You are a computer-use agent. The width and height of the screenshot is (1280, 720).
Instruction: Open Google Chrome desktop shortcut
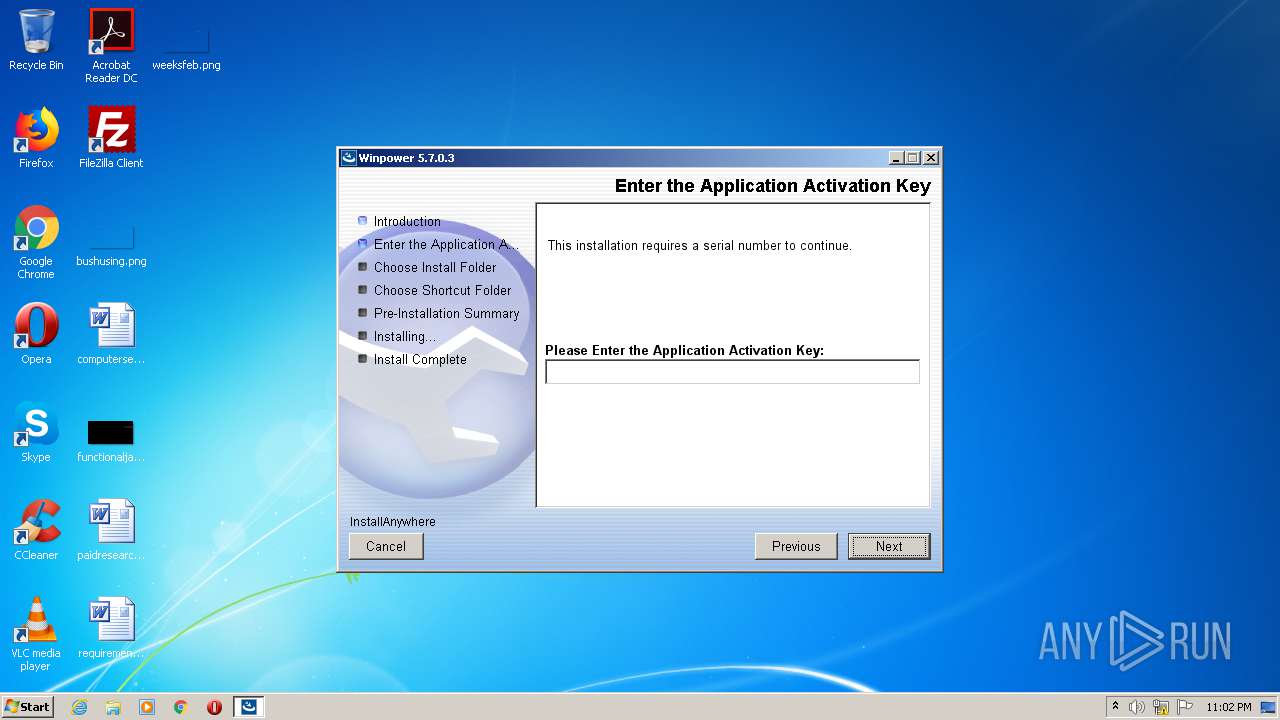tap(36, 242)
